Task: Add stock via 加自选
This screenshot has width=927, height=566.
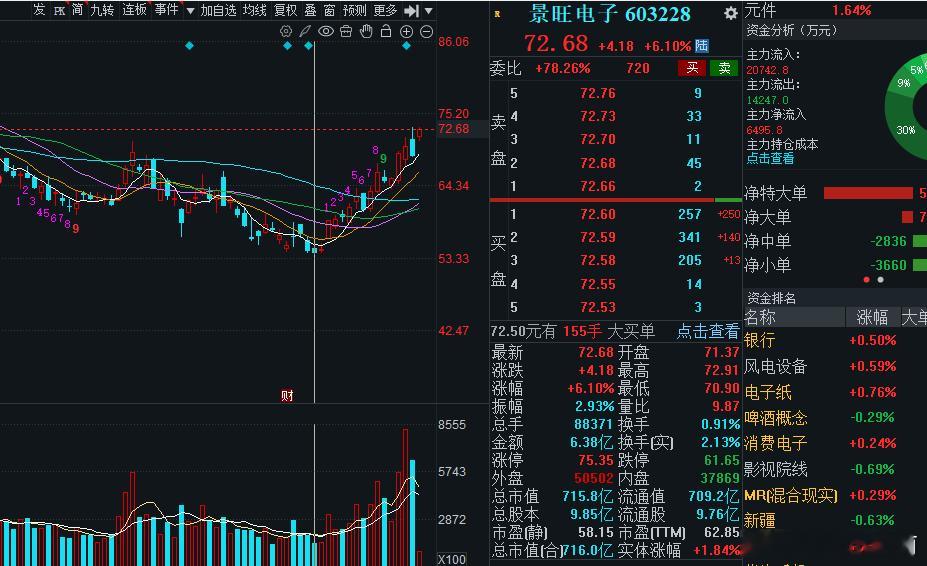Action: (218, 10)
